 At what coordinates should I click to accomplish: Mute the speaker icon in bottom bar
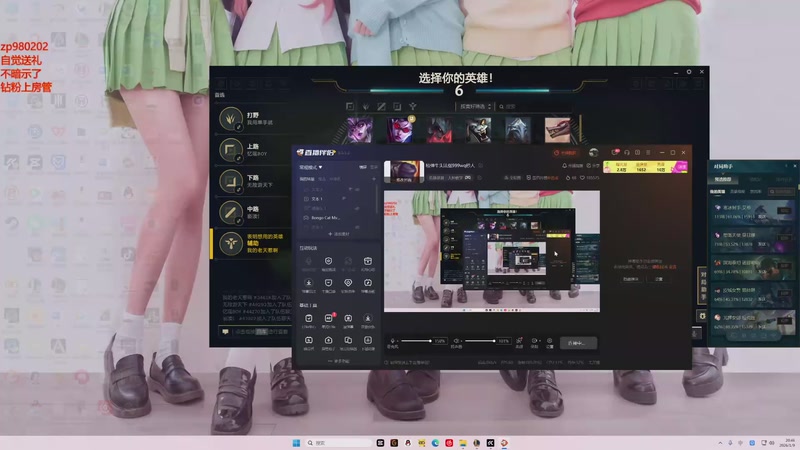tap(457, 340)
